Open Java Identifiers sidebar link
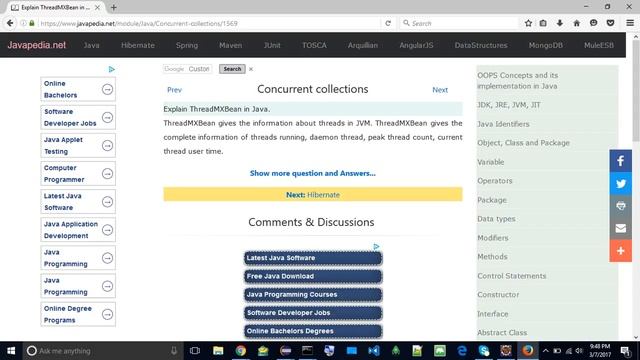Screen dimensions: 640x360 click(503, 124)
